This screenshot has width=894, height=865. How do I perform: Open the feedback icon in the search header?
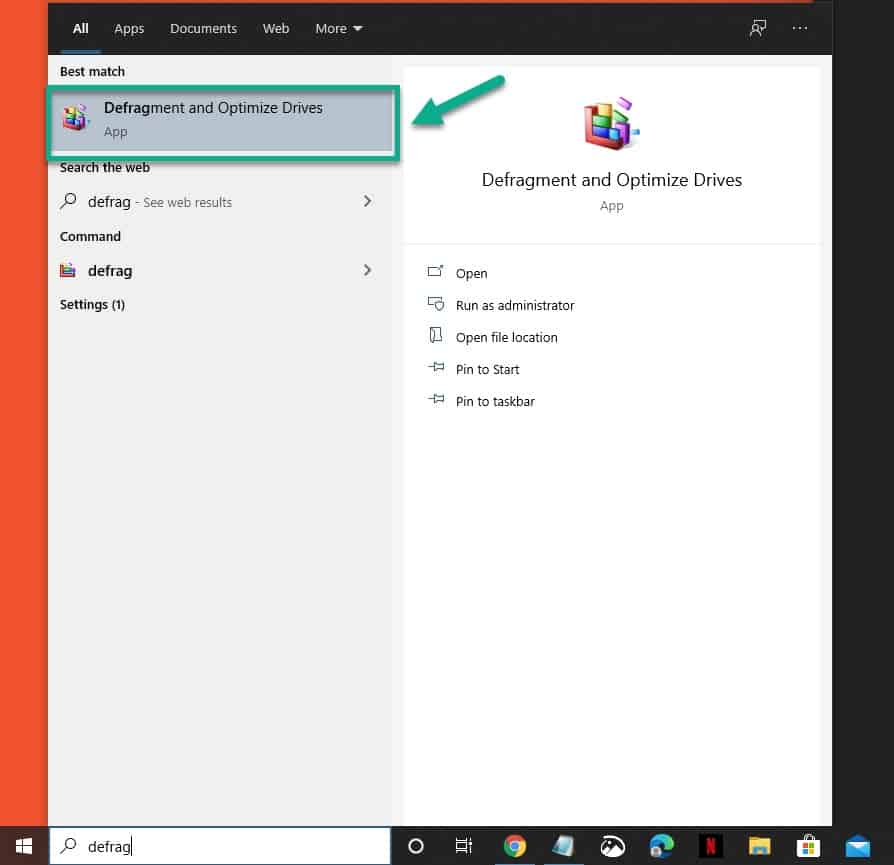(758, 28)
